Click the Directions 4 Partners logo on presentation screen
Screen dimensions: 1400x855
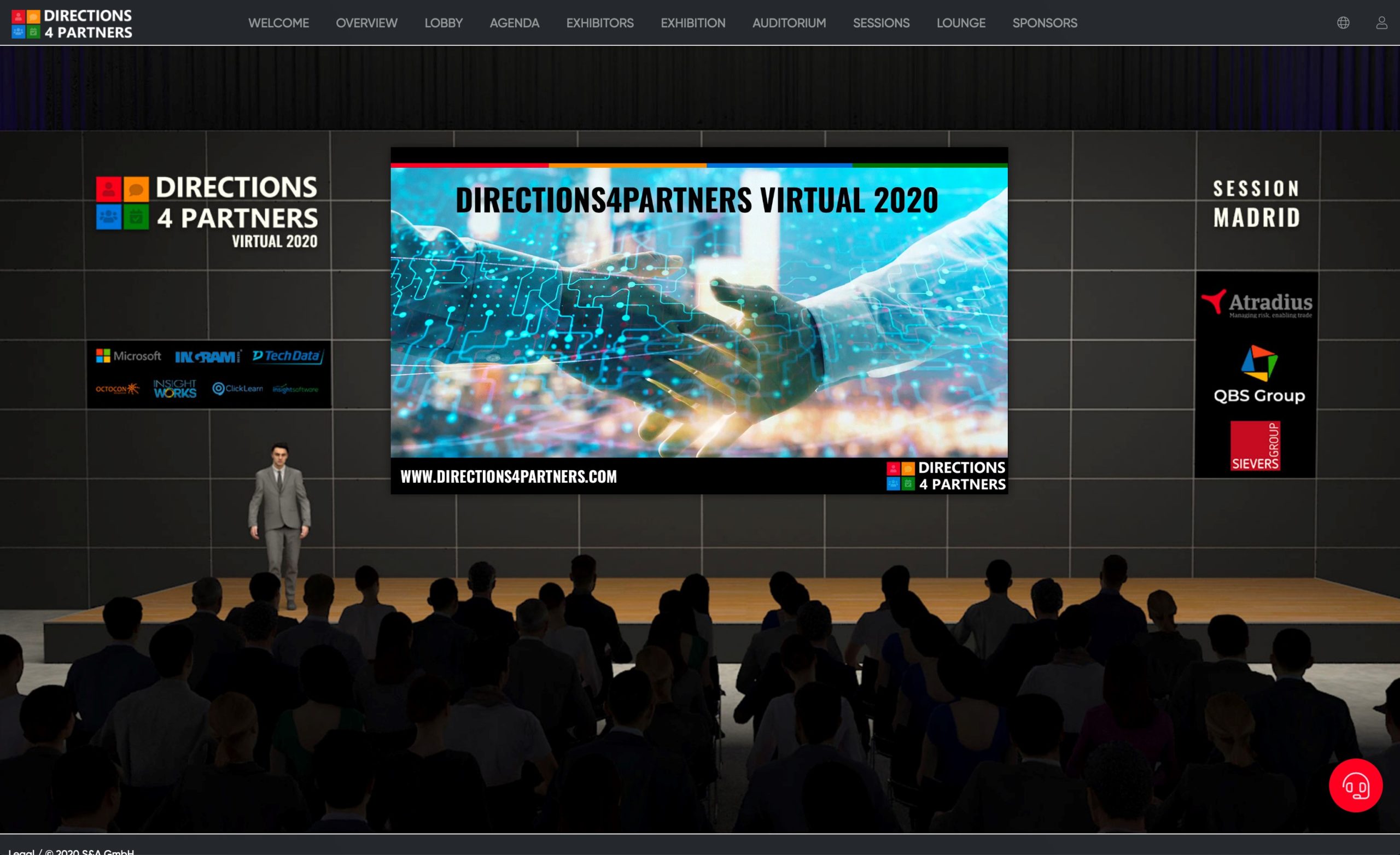946,476
